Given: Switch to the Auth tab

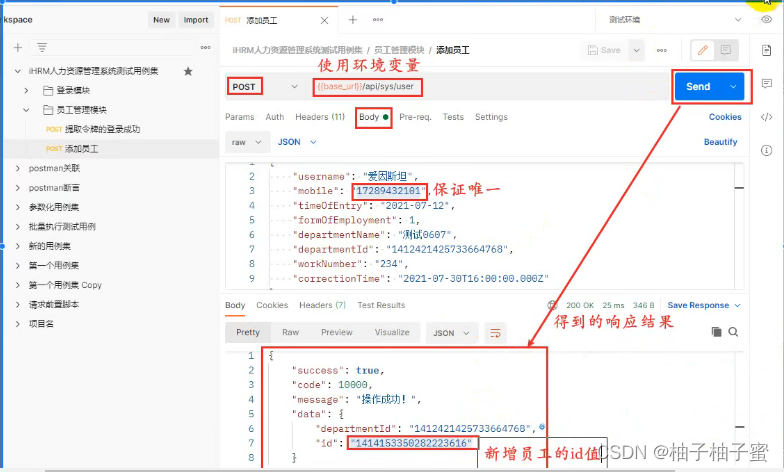Looking at the screenshot, I should coord(274,117).
